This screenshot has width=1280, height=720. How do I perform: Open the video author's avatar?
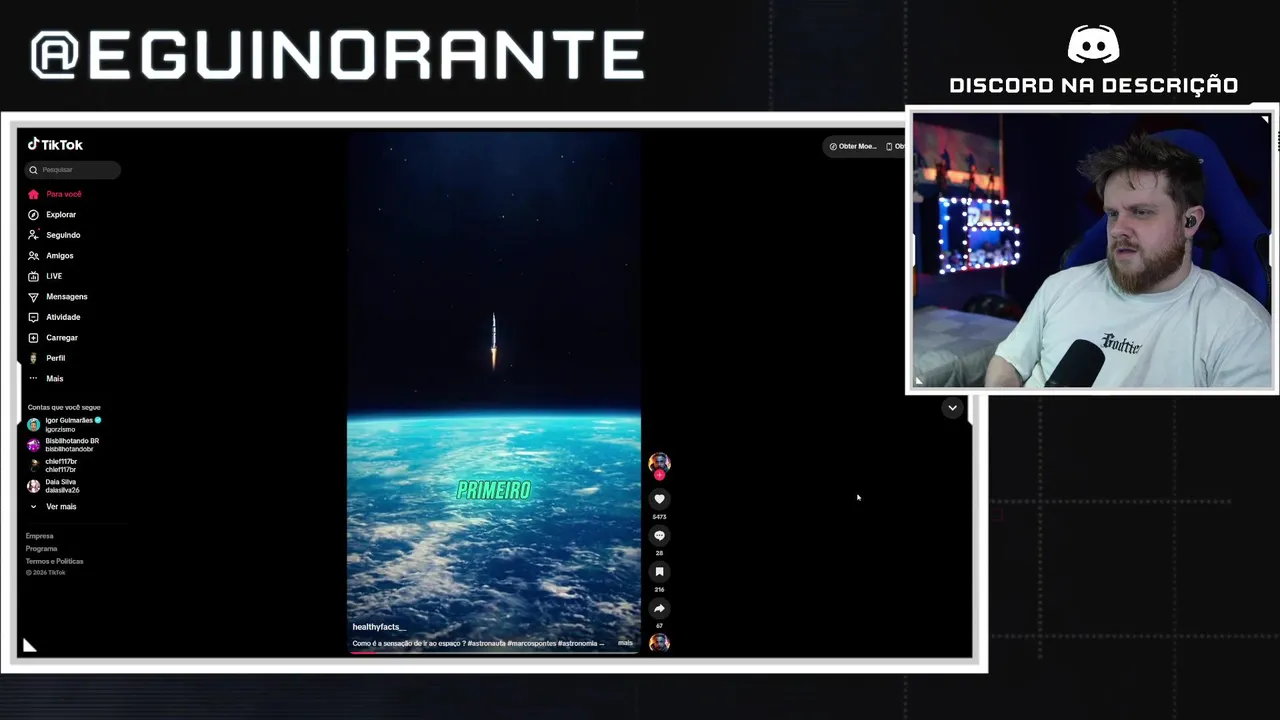[659, 462]
